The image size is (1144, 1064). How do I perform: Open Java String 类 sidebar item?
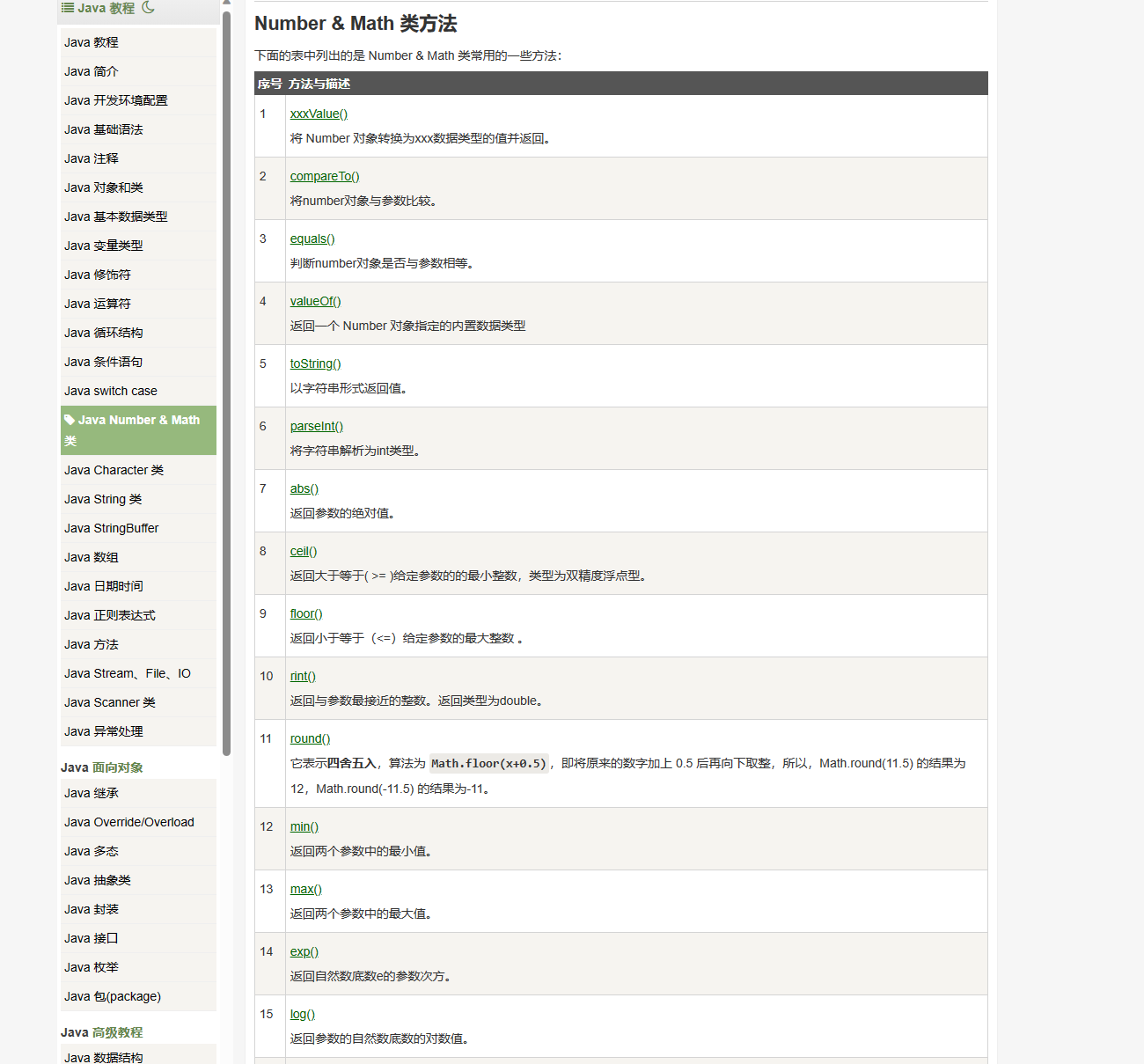pyautogui.click(x=138, y=499)
